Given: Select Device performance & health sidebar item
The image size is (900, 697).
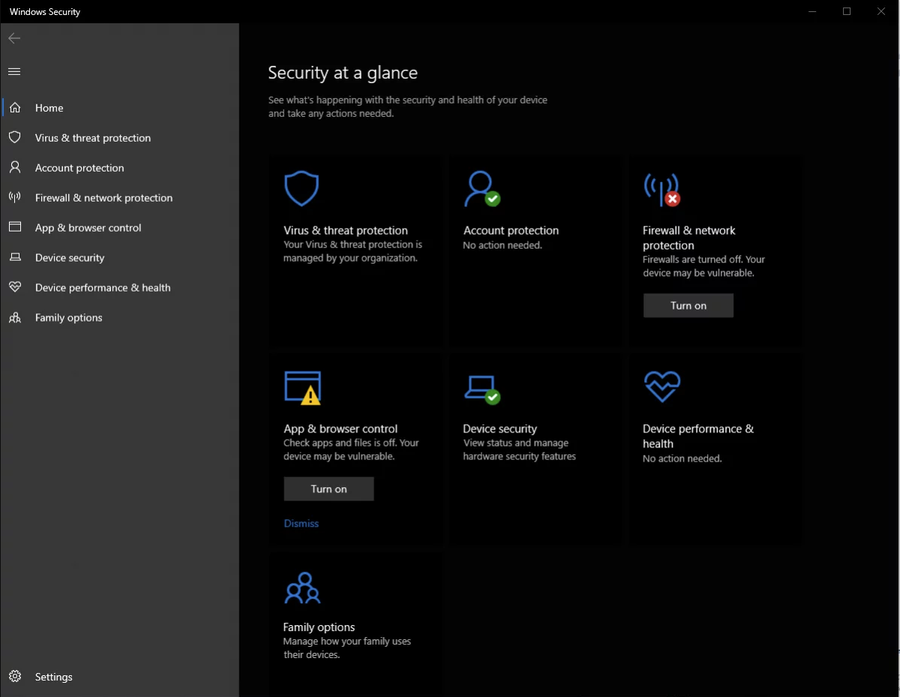Looking at the screenshot, I should point(102,288).
